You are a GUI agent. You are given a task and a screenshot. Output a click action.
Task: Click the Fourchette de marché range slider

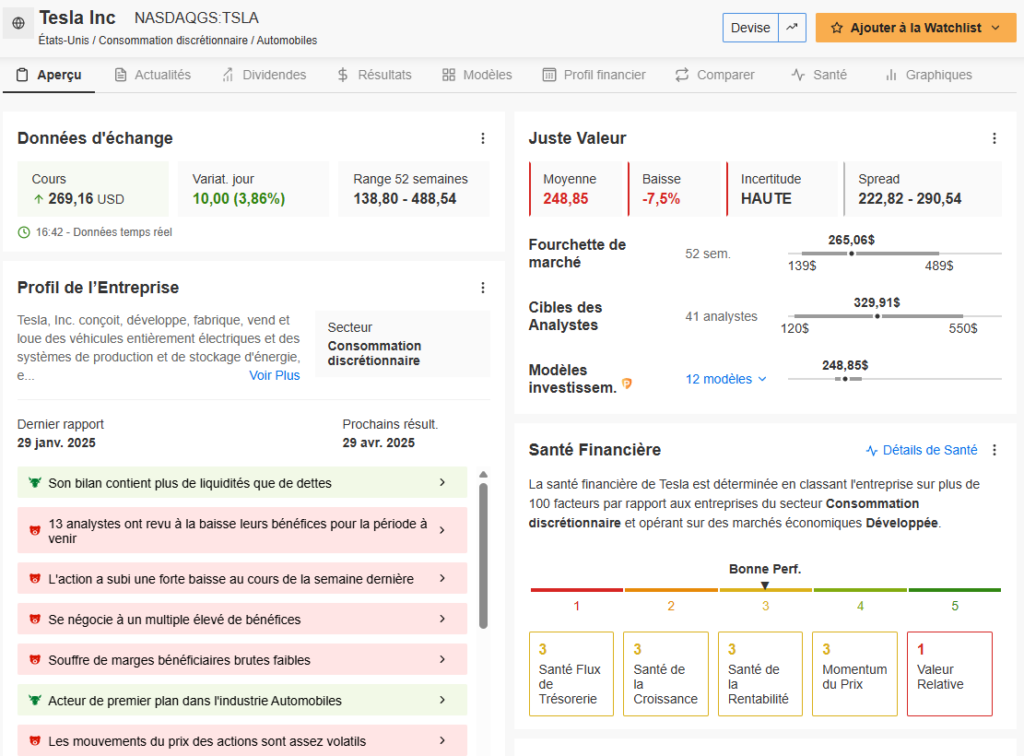pos(894,254)
